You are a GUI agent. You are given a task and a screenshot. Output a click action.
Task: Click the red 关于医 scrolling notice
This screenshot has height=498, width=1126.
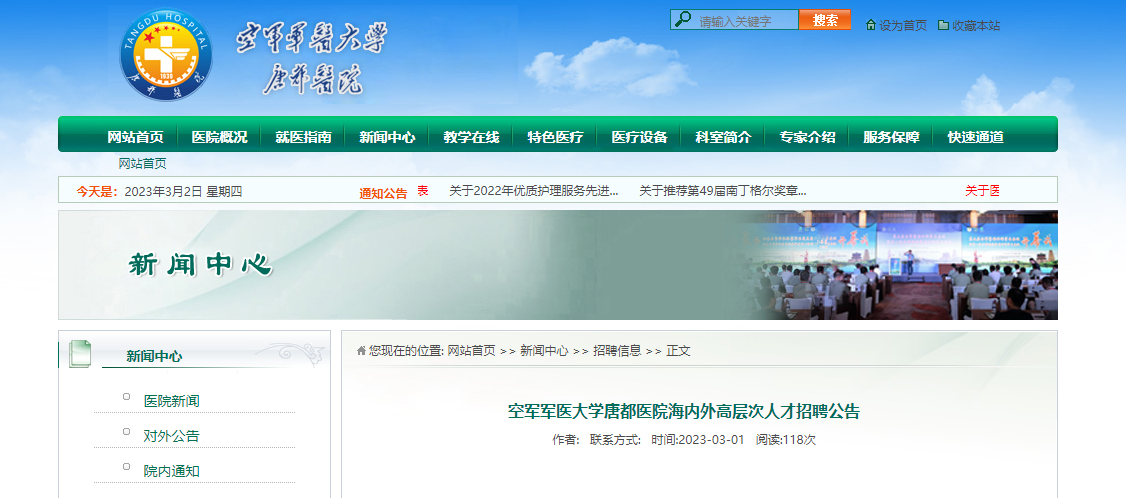coord(982,191)
